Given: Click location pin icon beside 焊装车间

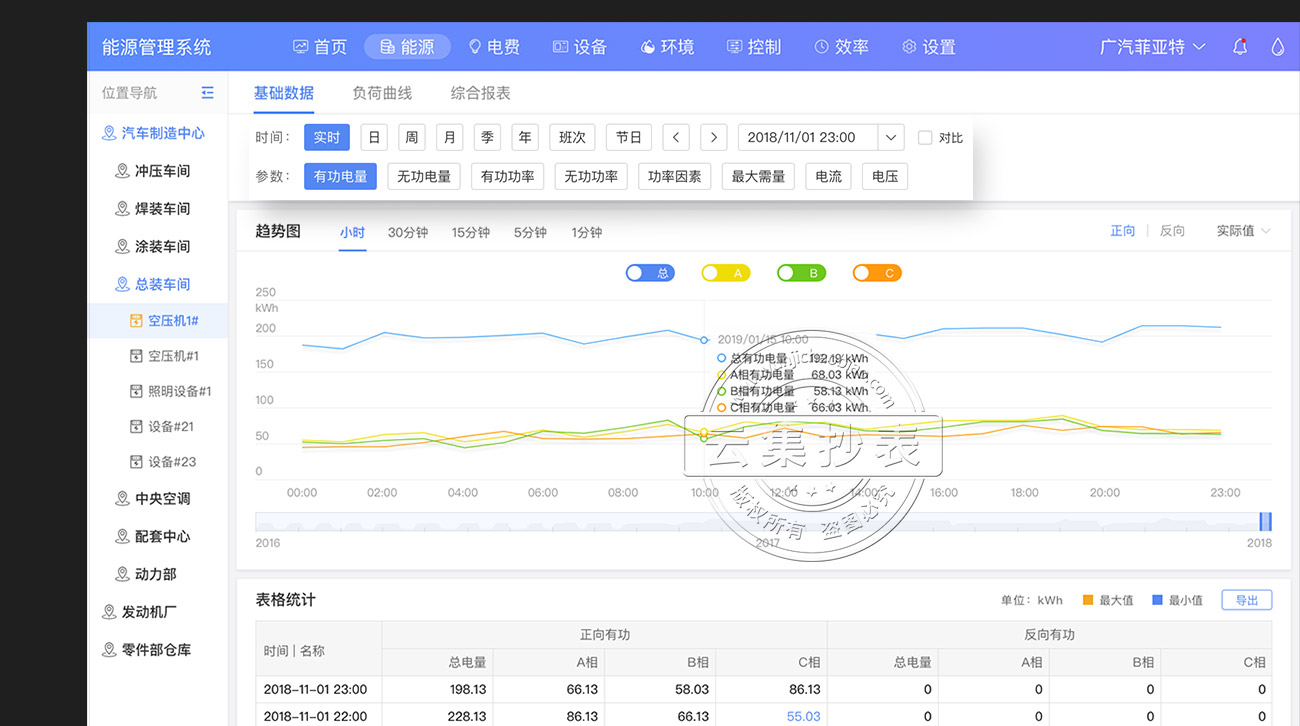Looking at the screenshot, I should click(123, 209).
